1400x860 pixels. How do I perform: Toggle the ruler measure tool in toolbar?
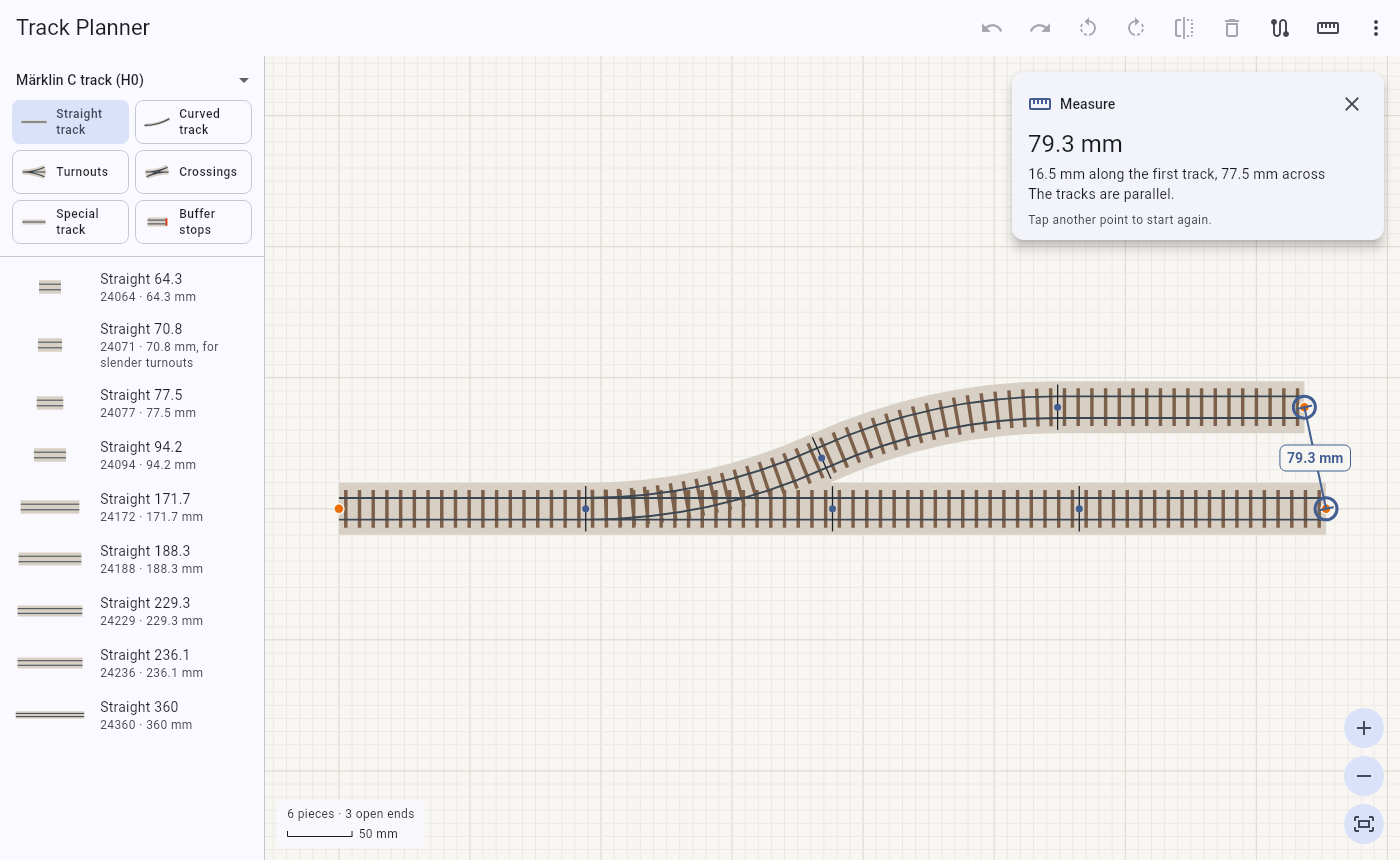tap(1328, 28)
